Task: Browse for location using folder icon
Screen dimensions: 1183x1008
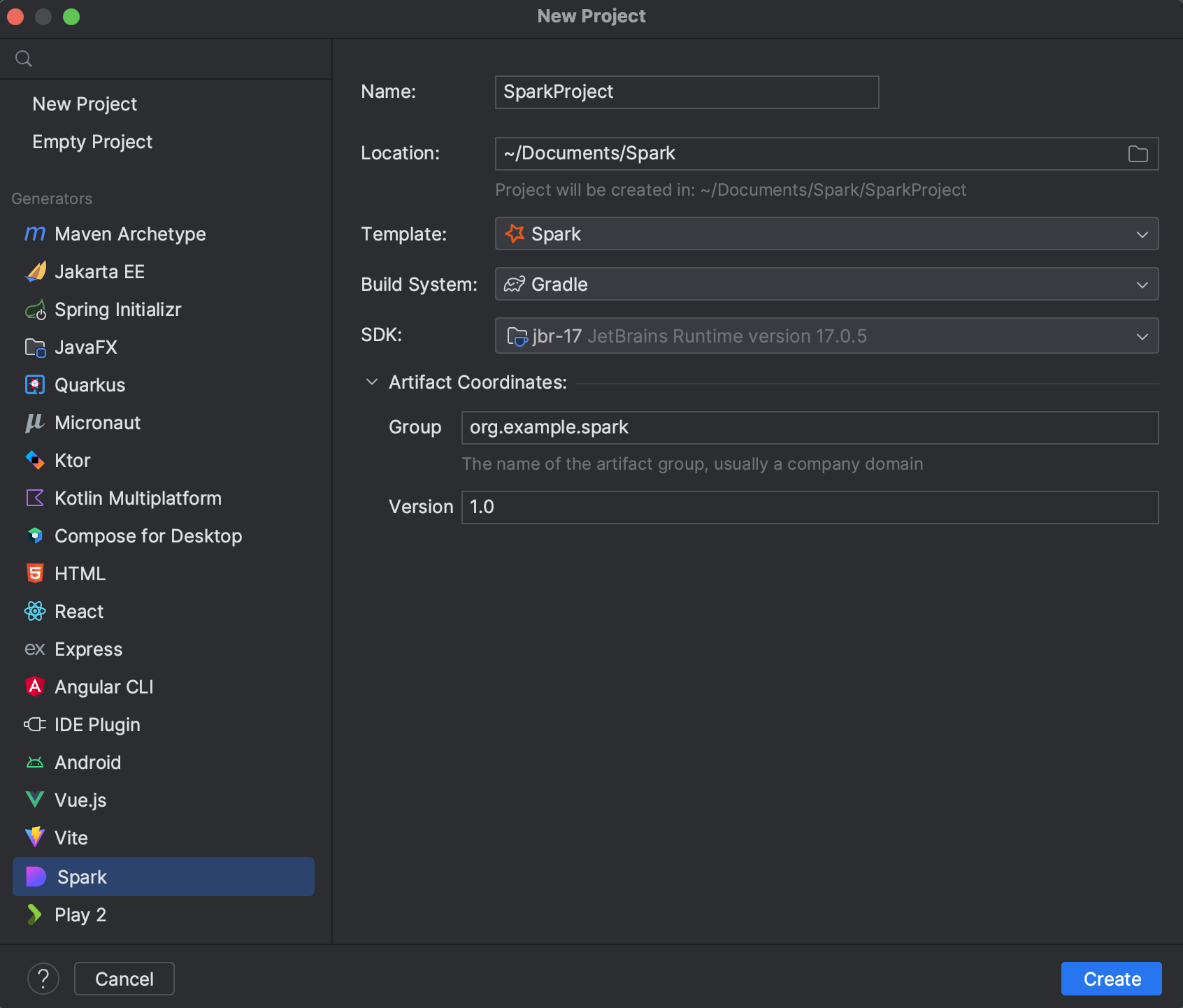Action: (x=1138, y=154)
